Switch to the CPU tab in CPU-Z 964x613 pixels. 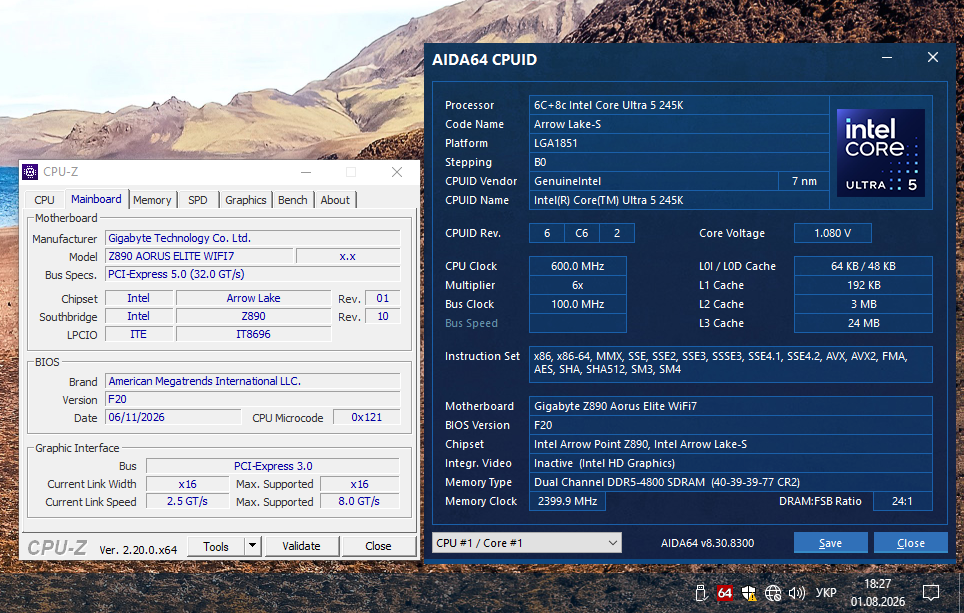pos(44,200)
